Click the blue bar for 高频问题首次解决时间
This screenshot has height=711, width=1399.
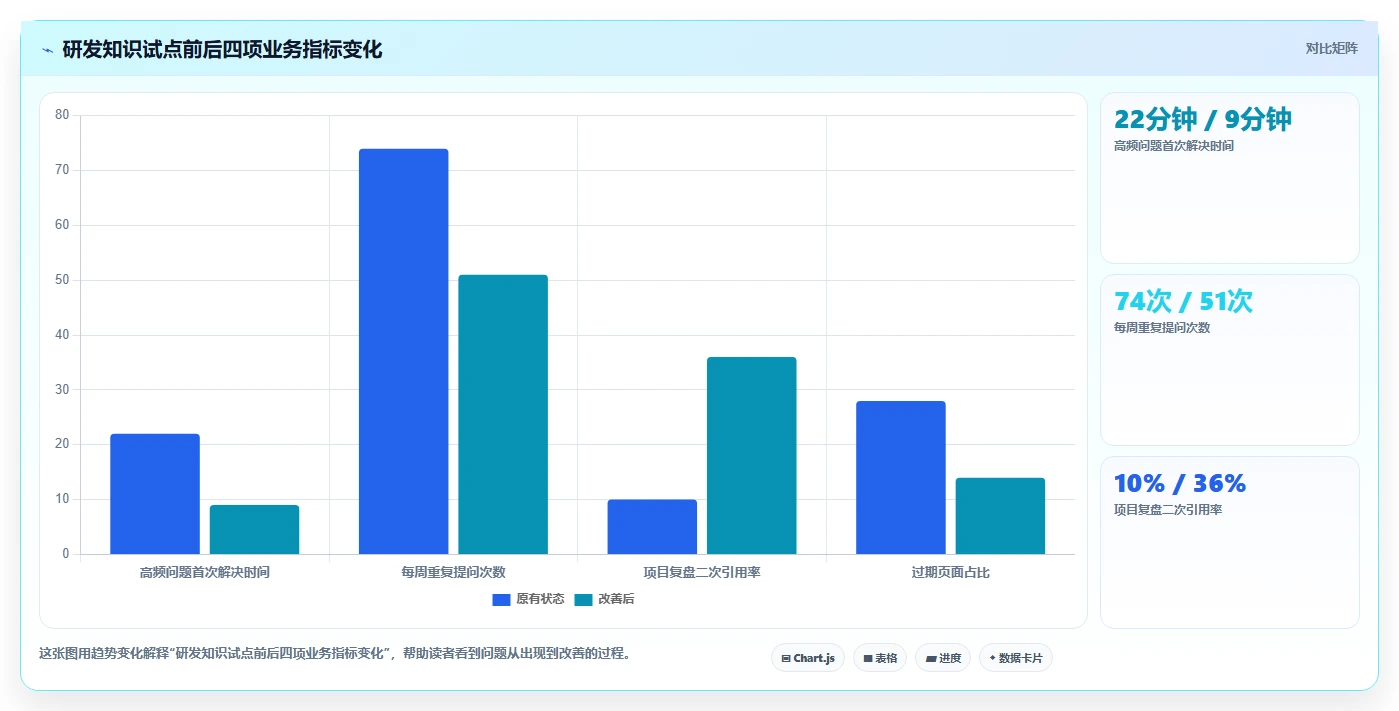tap(155, 494)
